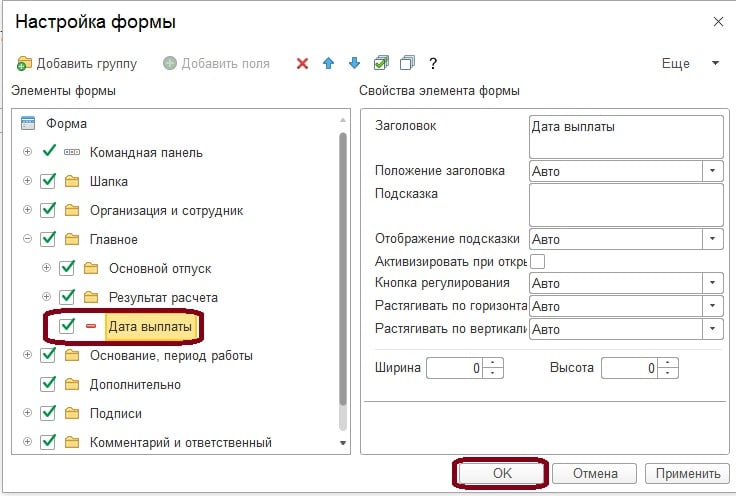Click the Добавить группу button
Viewport: 736px width, 496px height.
pyautogui.click(x=77, y=63)
